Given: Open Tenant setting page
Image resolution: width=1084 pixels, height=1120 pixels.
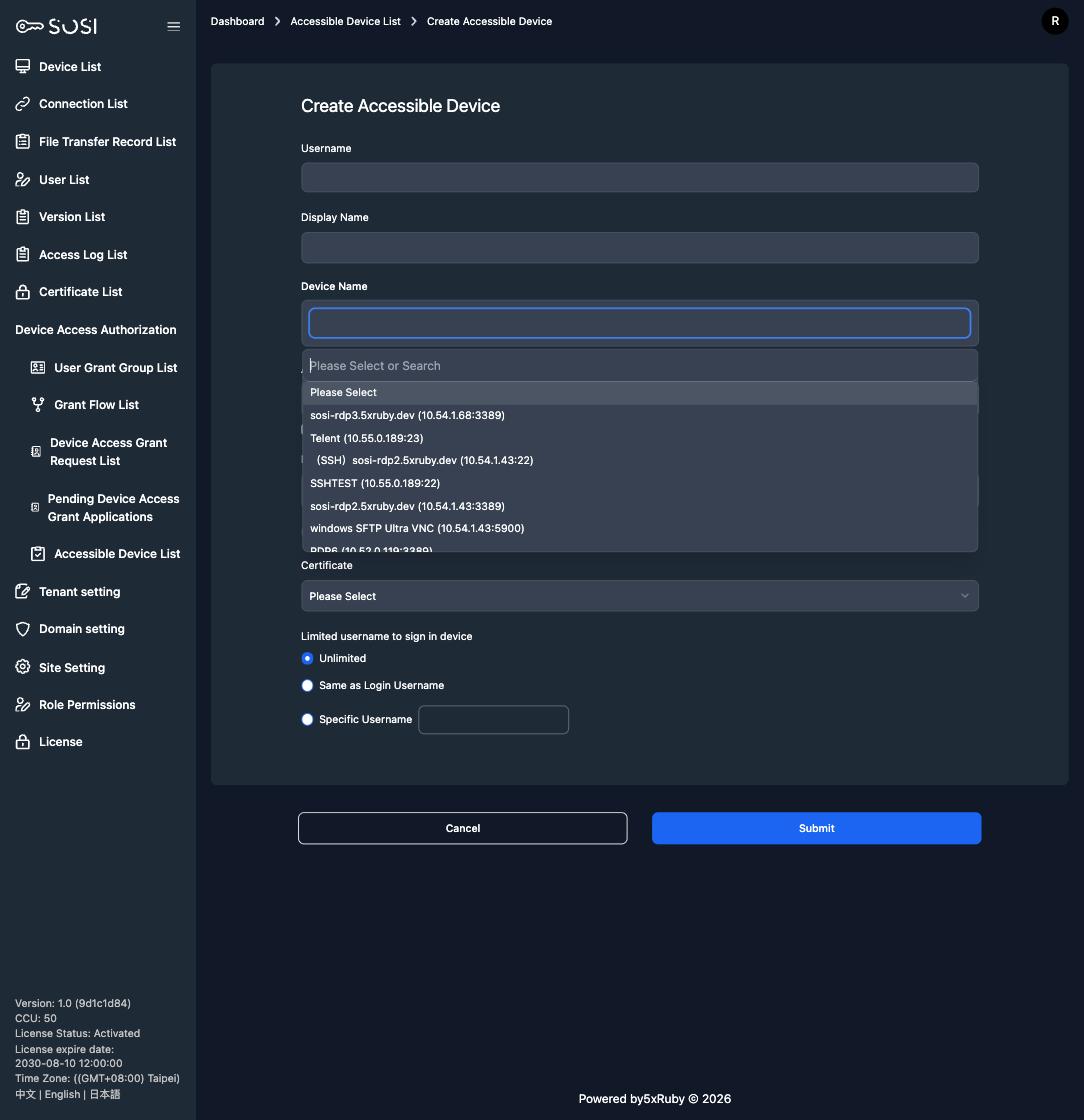Looking at the screenshot, I should tap(79, 591).
